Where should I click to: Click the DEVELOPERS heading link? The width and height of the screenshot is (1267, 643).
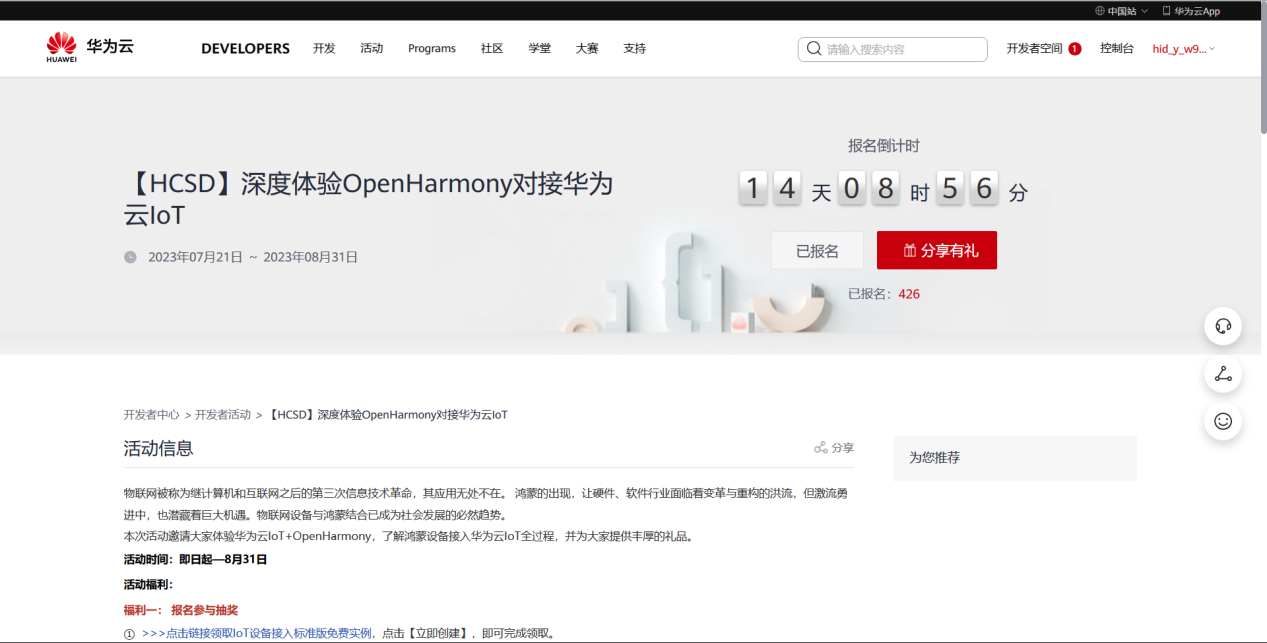[x=245, y=48]
